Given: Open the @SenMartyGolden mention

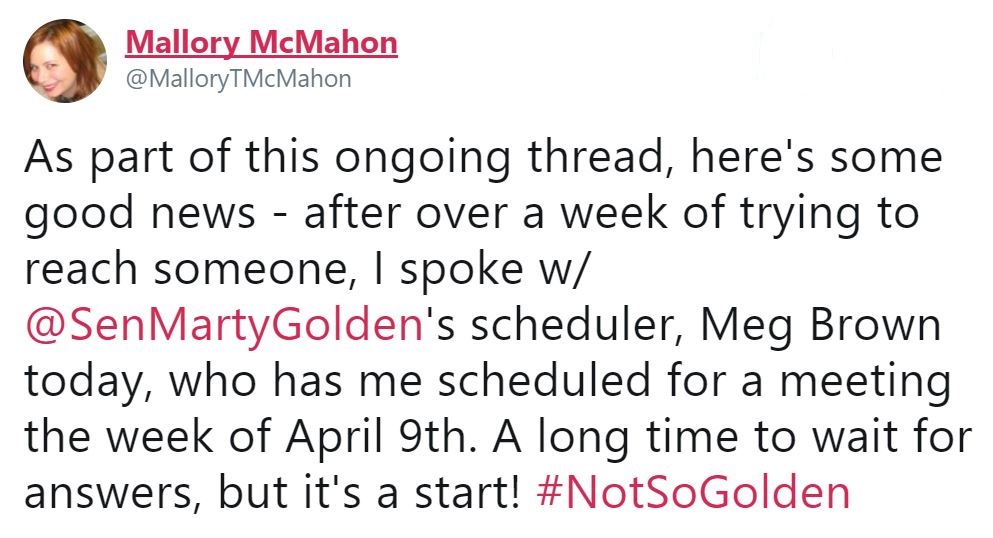Looking at the screenshot, I should [224, 326].
